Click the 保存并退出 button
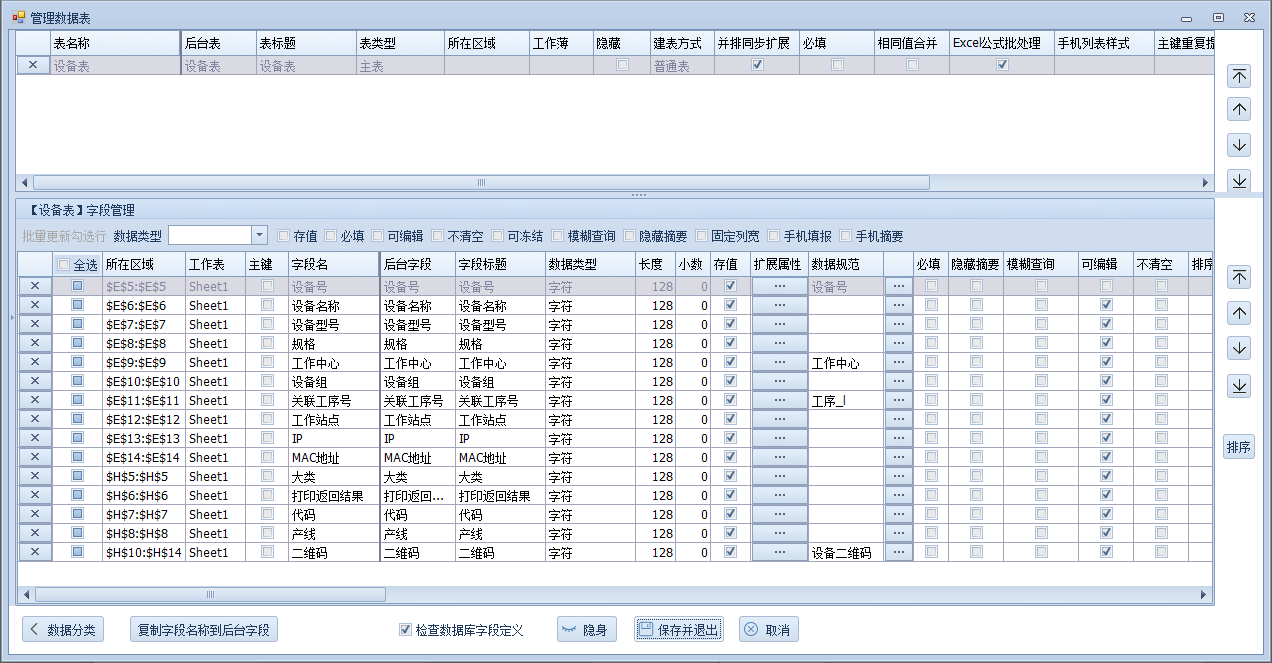 [678, 630]
